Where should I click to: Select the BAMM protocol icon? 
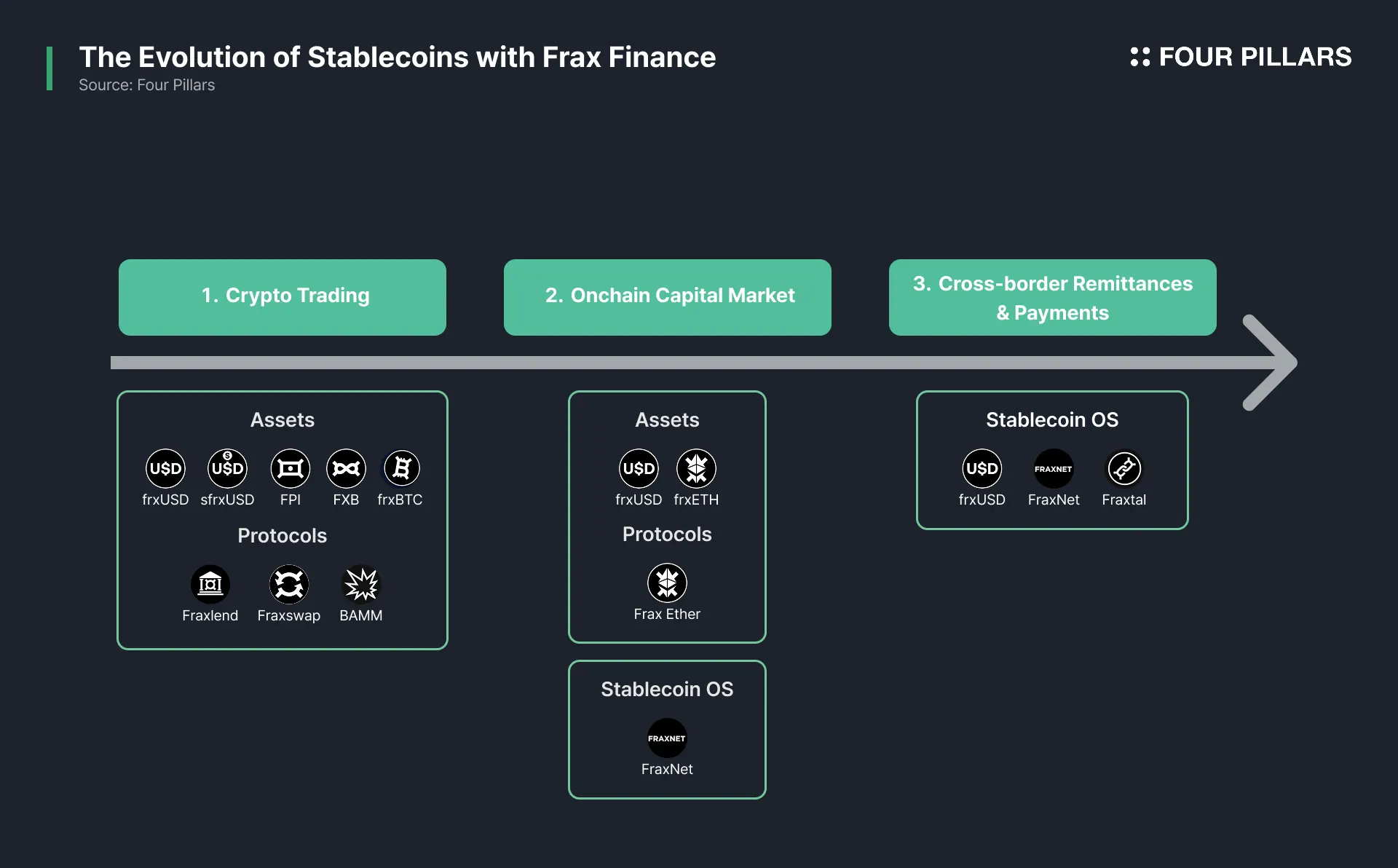[x=361, y=584]
